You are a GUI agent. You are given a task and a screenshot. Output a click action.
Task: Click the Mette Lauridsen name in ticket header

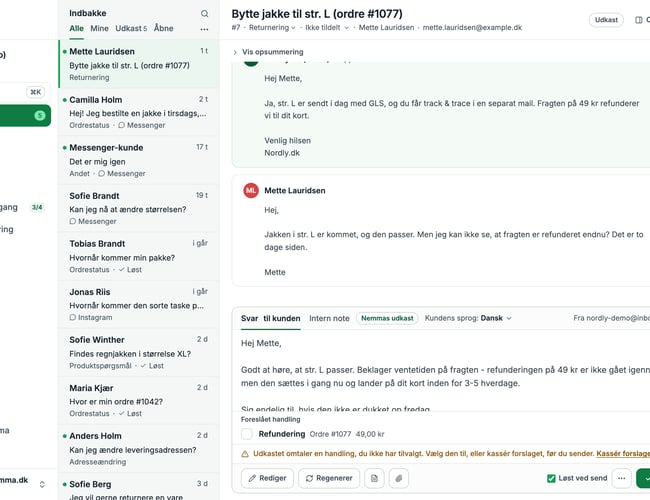tap(386, 28)
